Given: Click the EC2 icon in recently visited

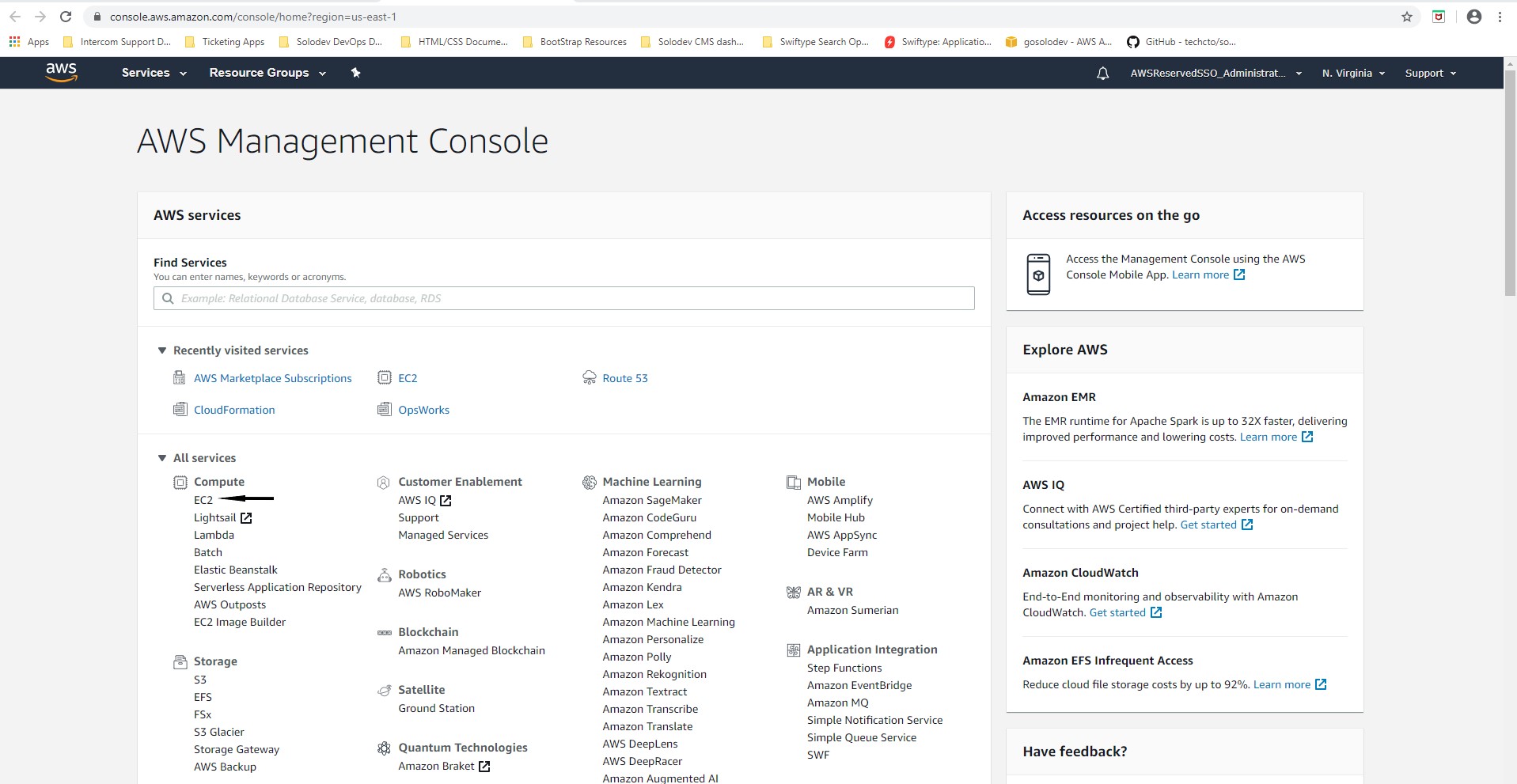Looking at the screenshot, I should click(x=385, y=377).
